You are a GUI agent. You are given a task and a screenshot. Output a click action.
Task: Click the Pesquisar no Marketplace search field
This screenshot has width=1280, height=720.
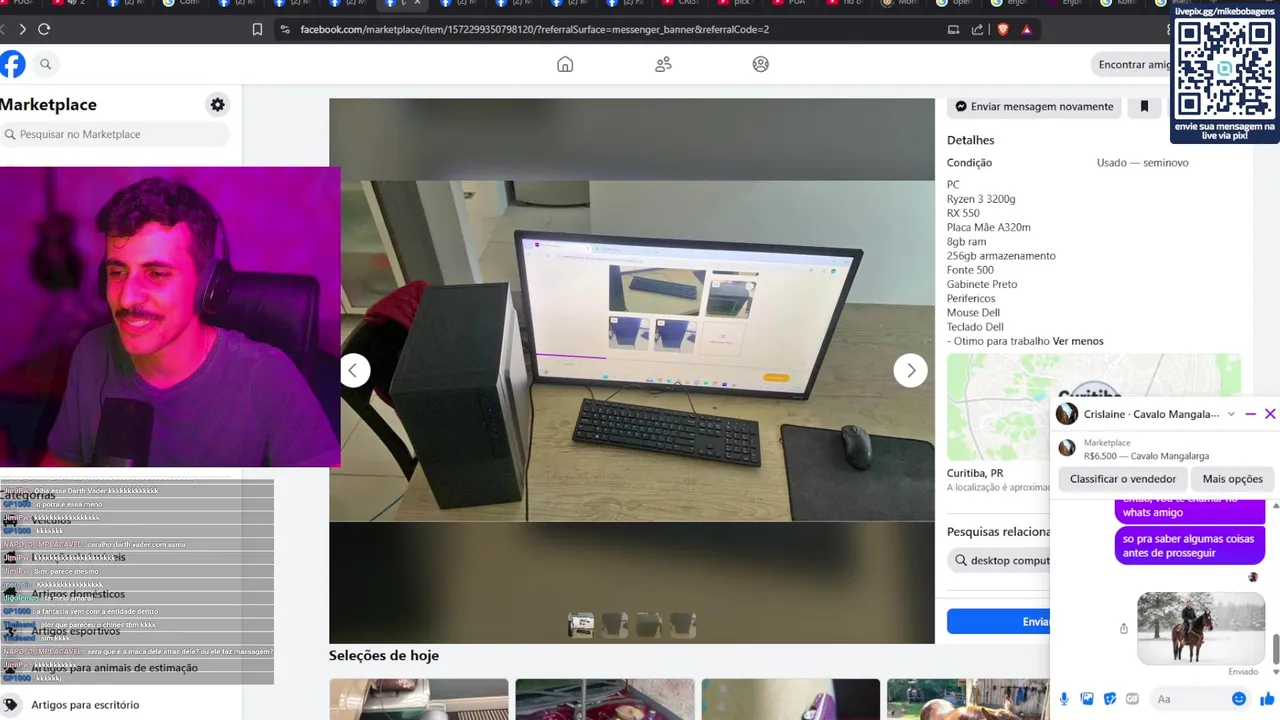click(115, 134)
